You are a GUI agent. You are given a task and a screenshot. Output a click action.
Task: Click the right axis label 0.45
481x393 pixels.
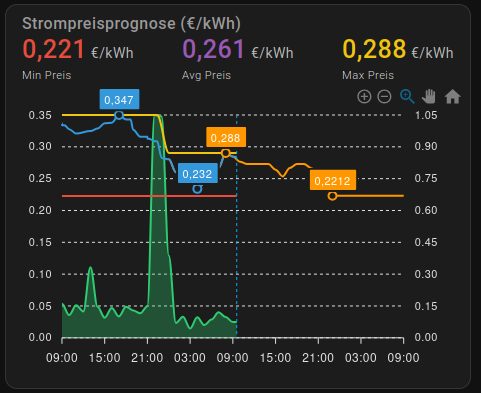pyautogui.click(x=426, y=242)
